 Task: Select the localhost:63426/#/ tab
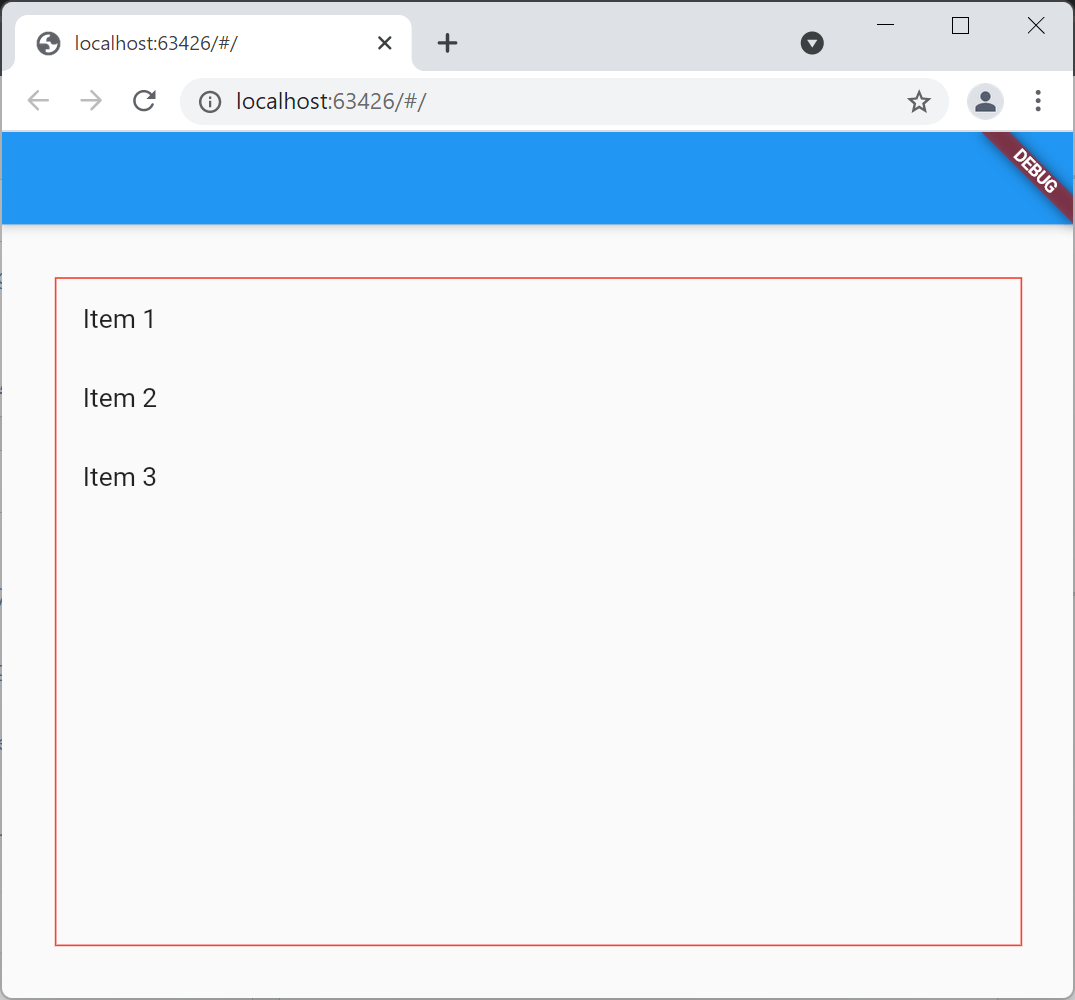point(213,43)
